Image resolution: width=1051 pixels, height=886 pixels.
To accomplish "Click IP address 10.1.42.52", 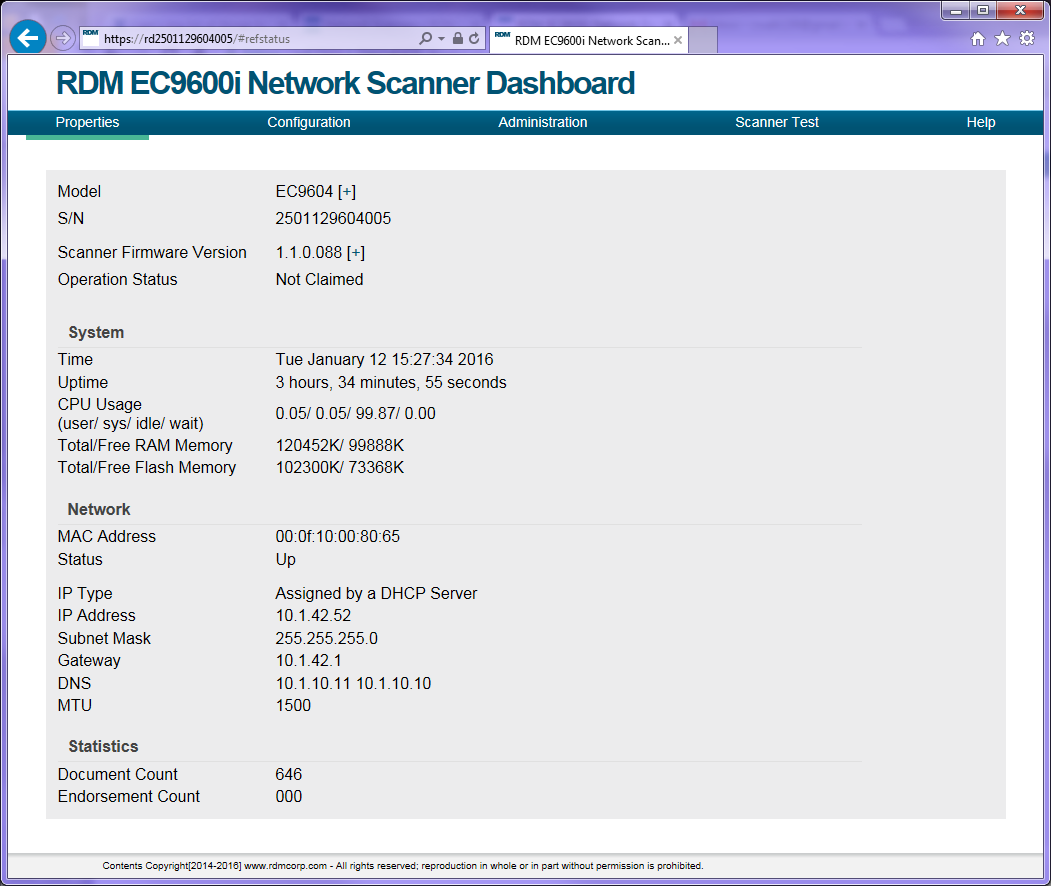I will [x=313, y=615].
